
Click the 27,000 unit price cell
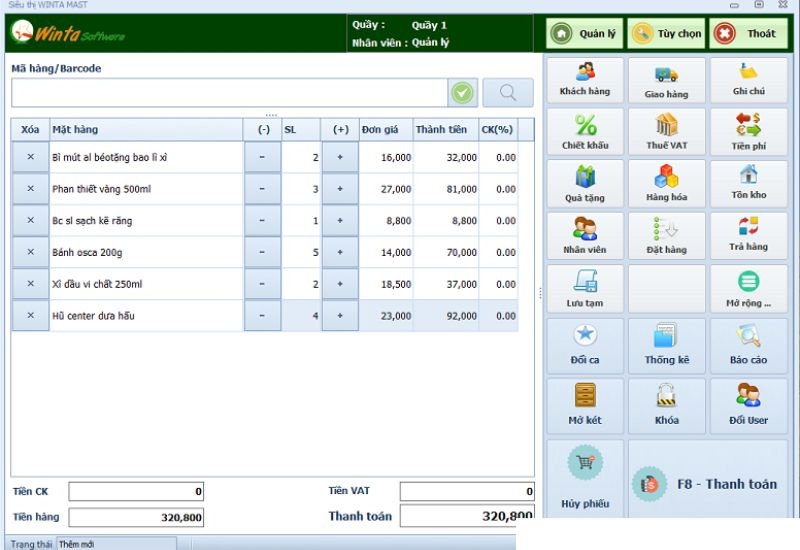[386, 189]
